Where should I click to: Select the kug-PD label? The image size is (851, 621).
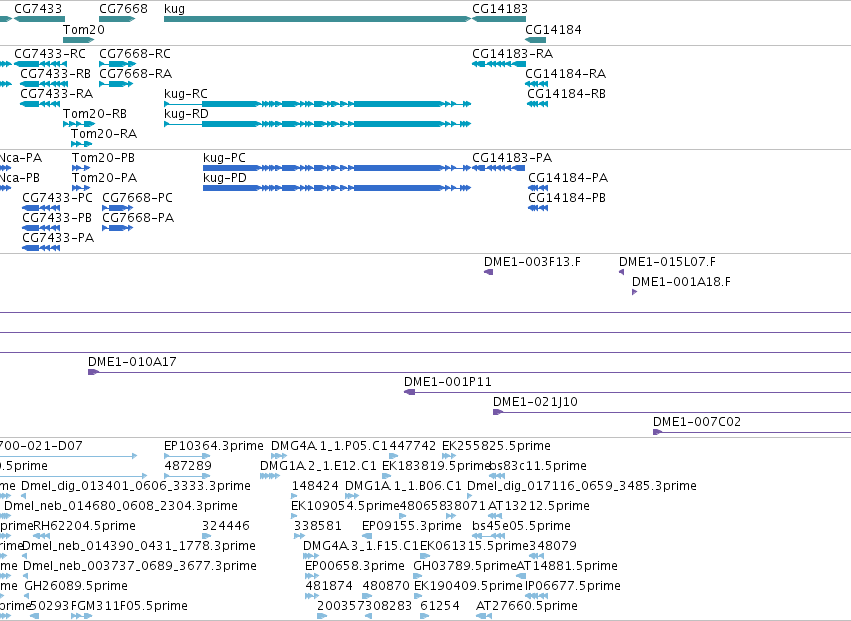(225, 178)
